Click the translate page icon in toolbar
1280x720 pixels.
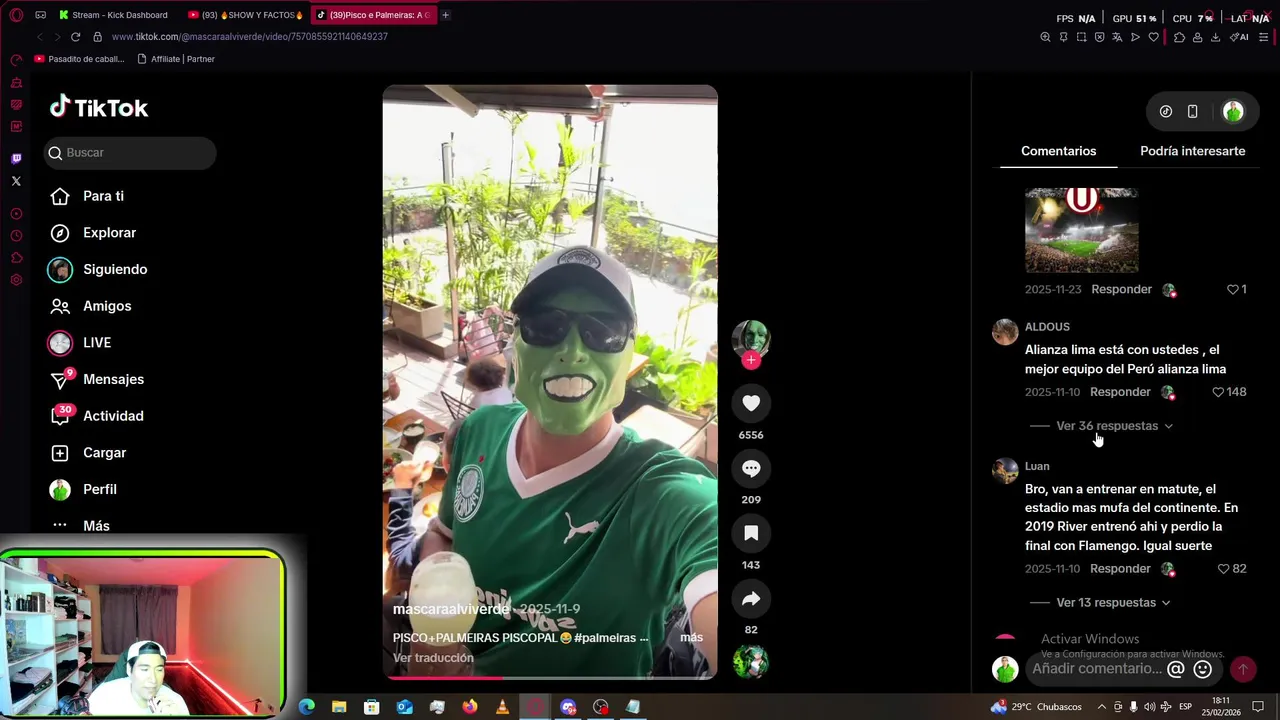1117,37
